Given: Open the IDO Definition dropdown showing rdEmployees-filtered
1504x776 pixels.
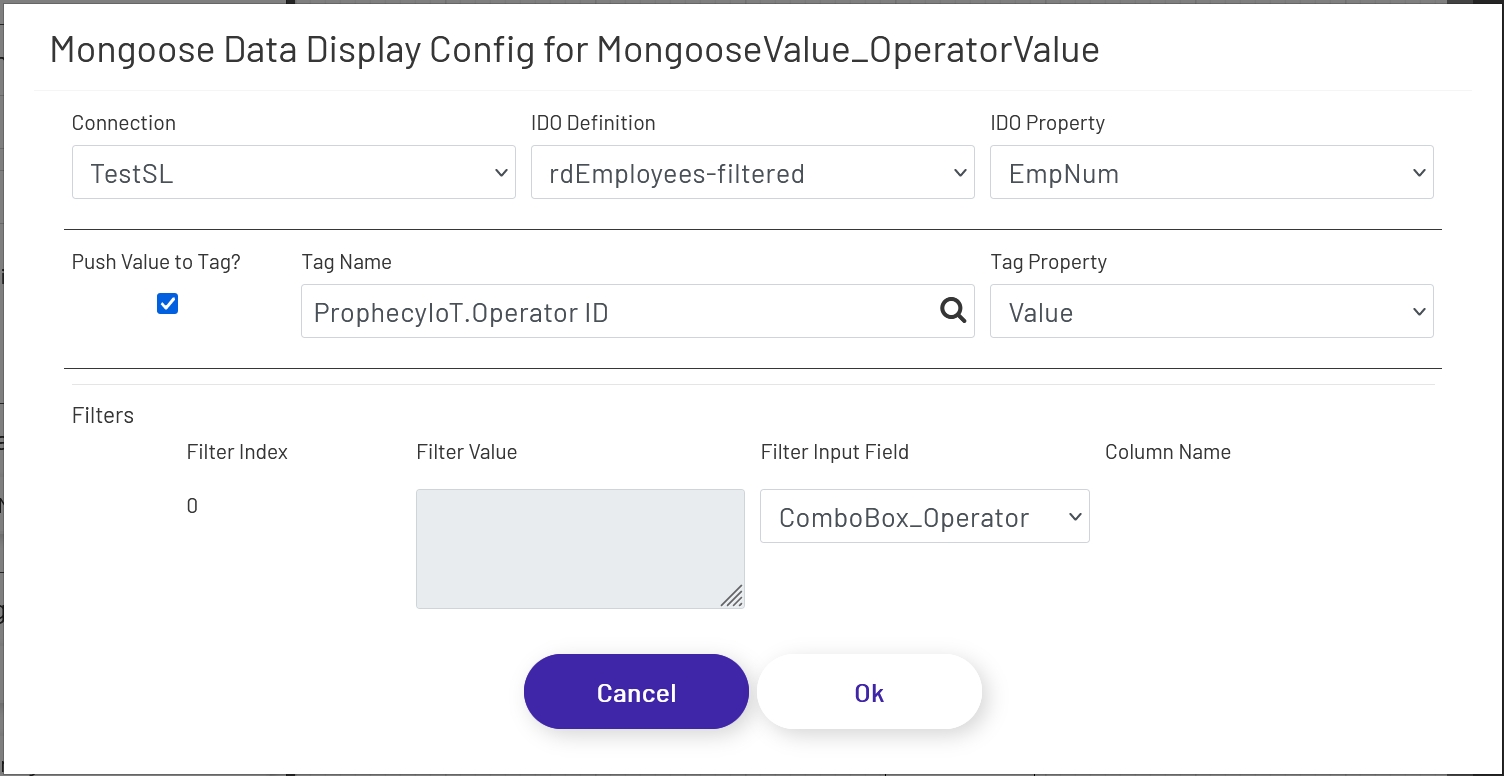Looking at the screenshot, I should pyautogui.click(x=752, y=172).
